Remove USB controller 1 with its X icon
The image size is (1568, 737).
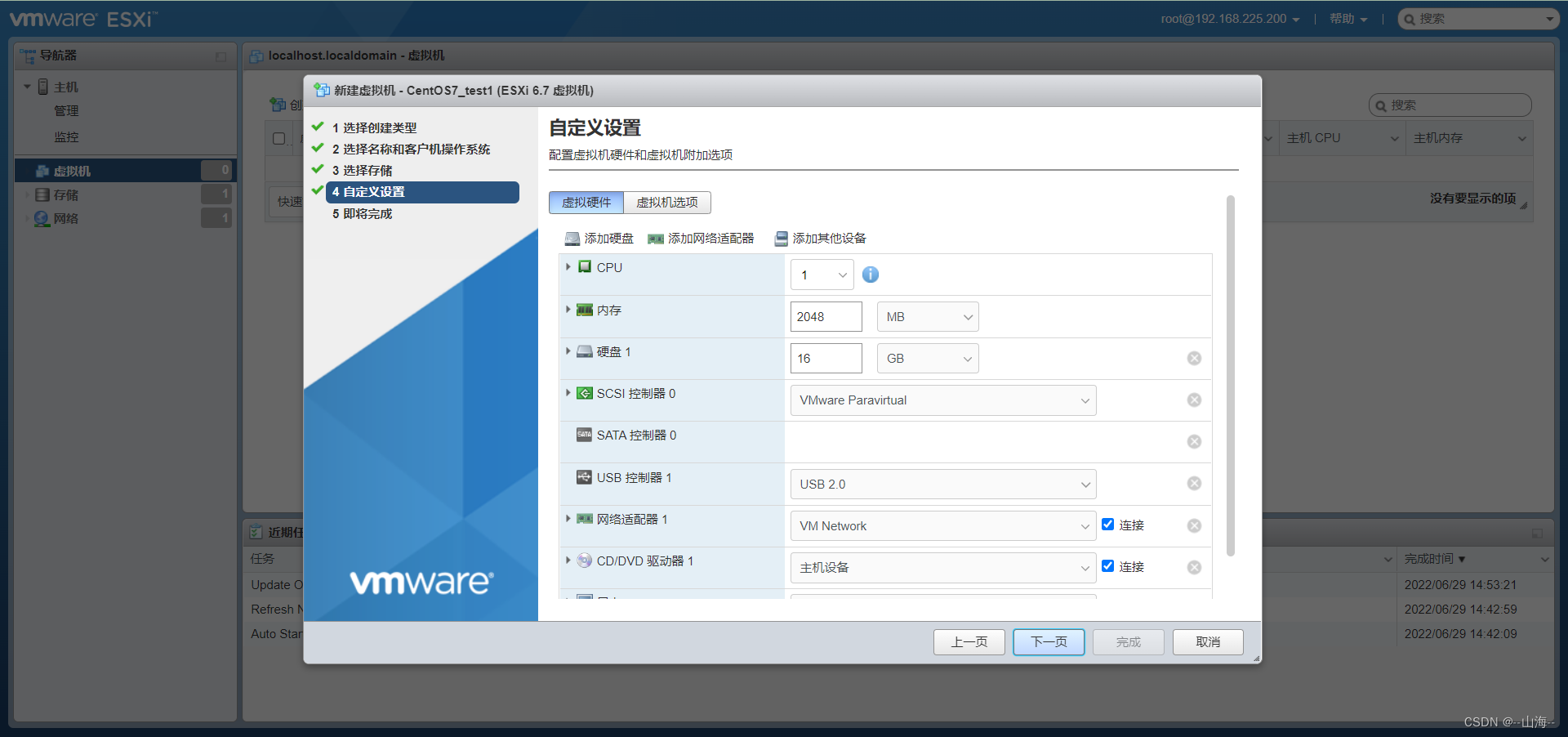[1194, 484]
